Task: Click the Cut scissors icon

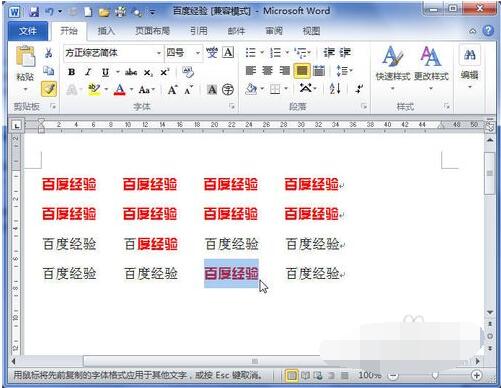Action: [x=49, y=53]
